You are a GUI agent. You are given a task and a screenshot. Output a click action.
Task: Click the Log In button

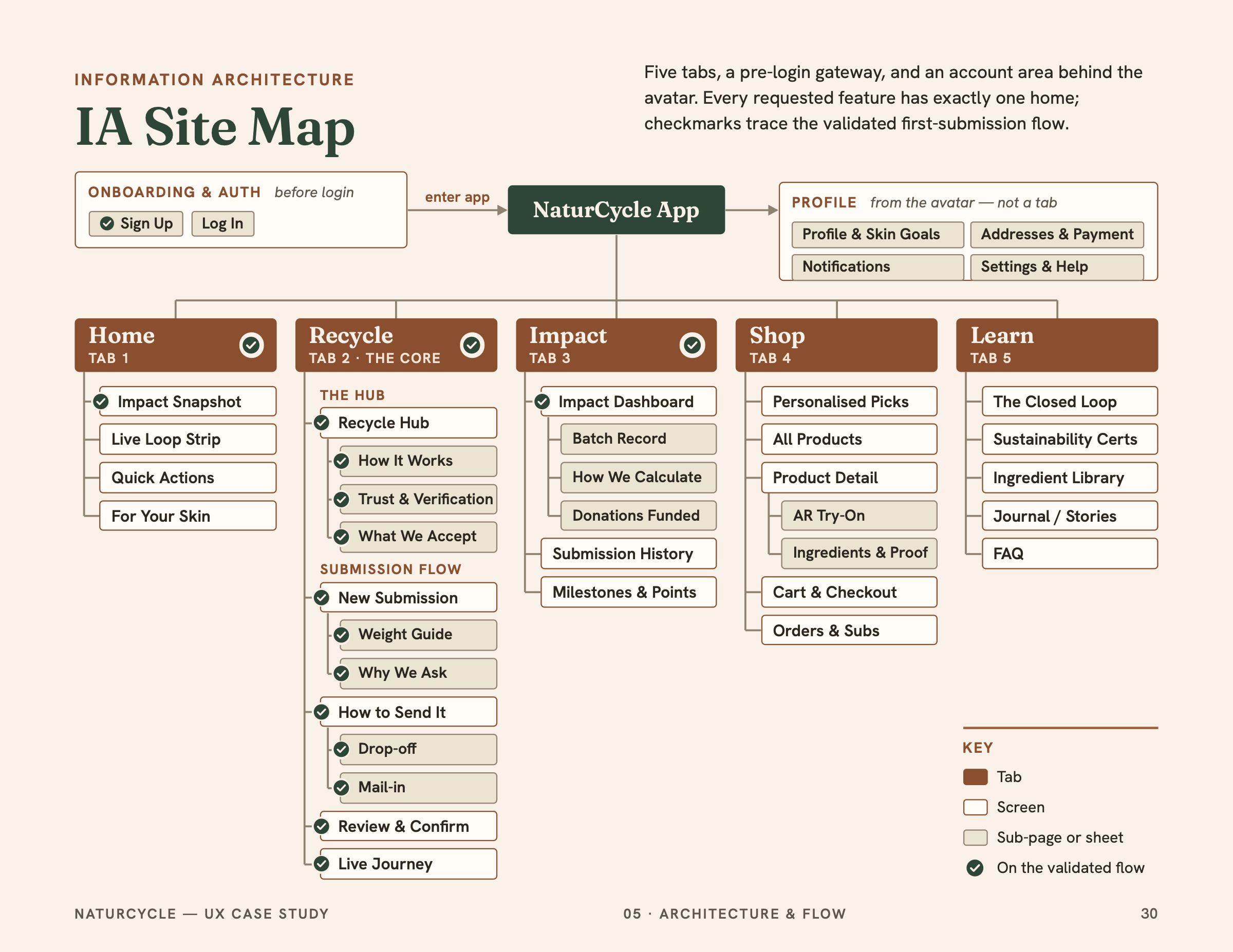click(222, 223)
